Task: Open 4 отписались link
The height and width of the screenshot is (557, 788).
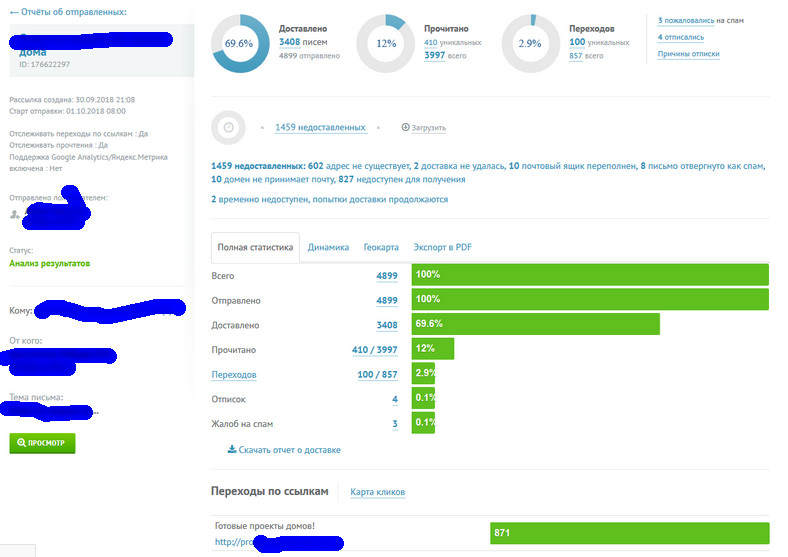Action: point(680,37)
